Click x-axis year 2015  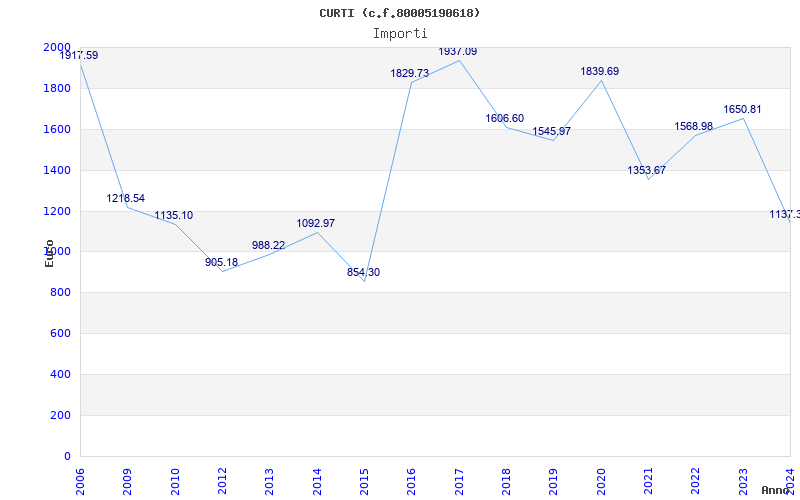(364, 482)
